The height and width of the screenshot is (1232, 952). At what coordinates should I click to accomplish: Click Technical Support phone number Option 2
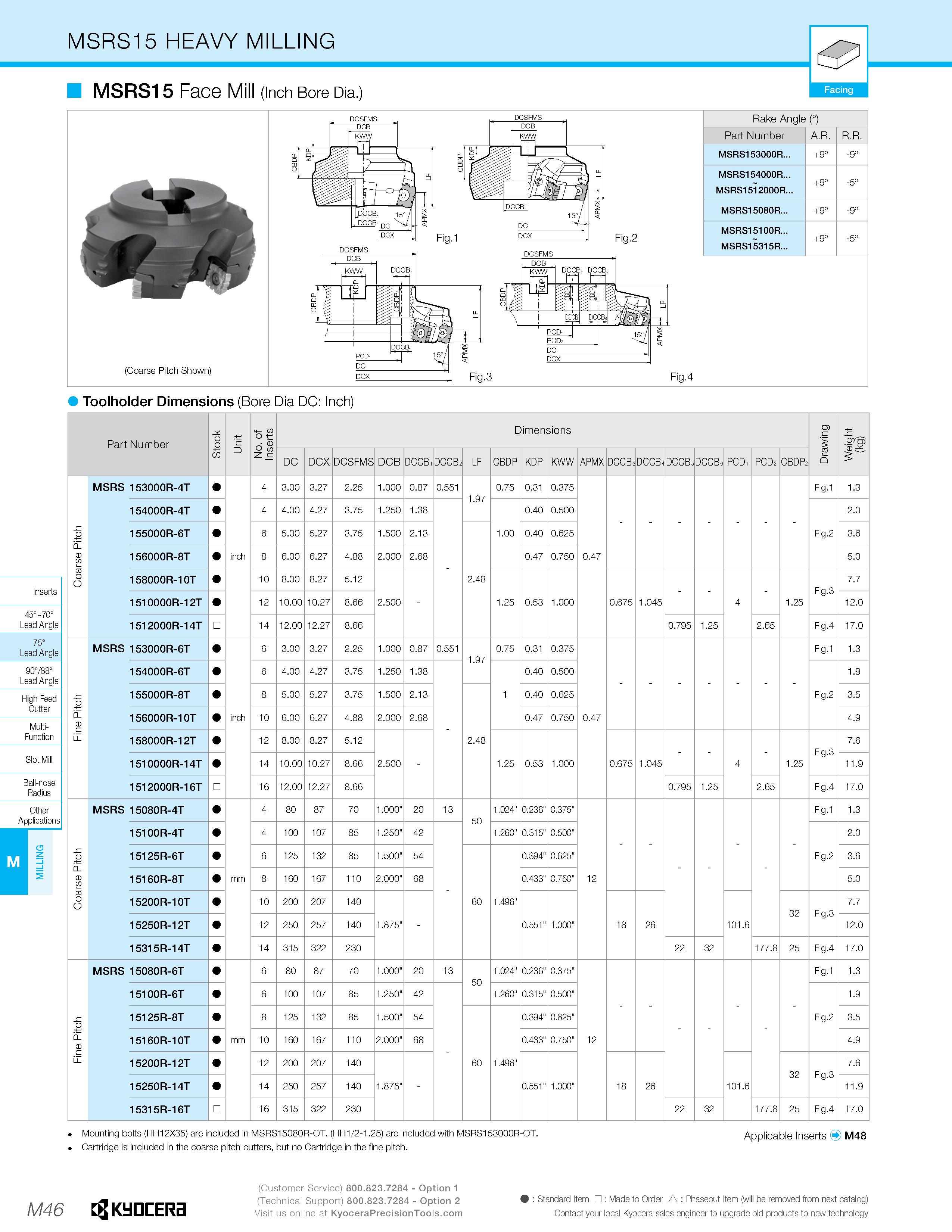pyautogui.click(x=403, y=1200)
